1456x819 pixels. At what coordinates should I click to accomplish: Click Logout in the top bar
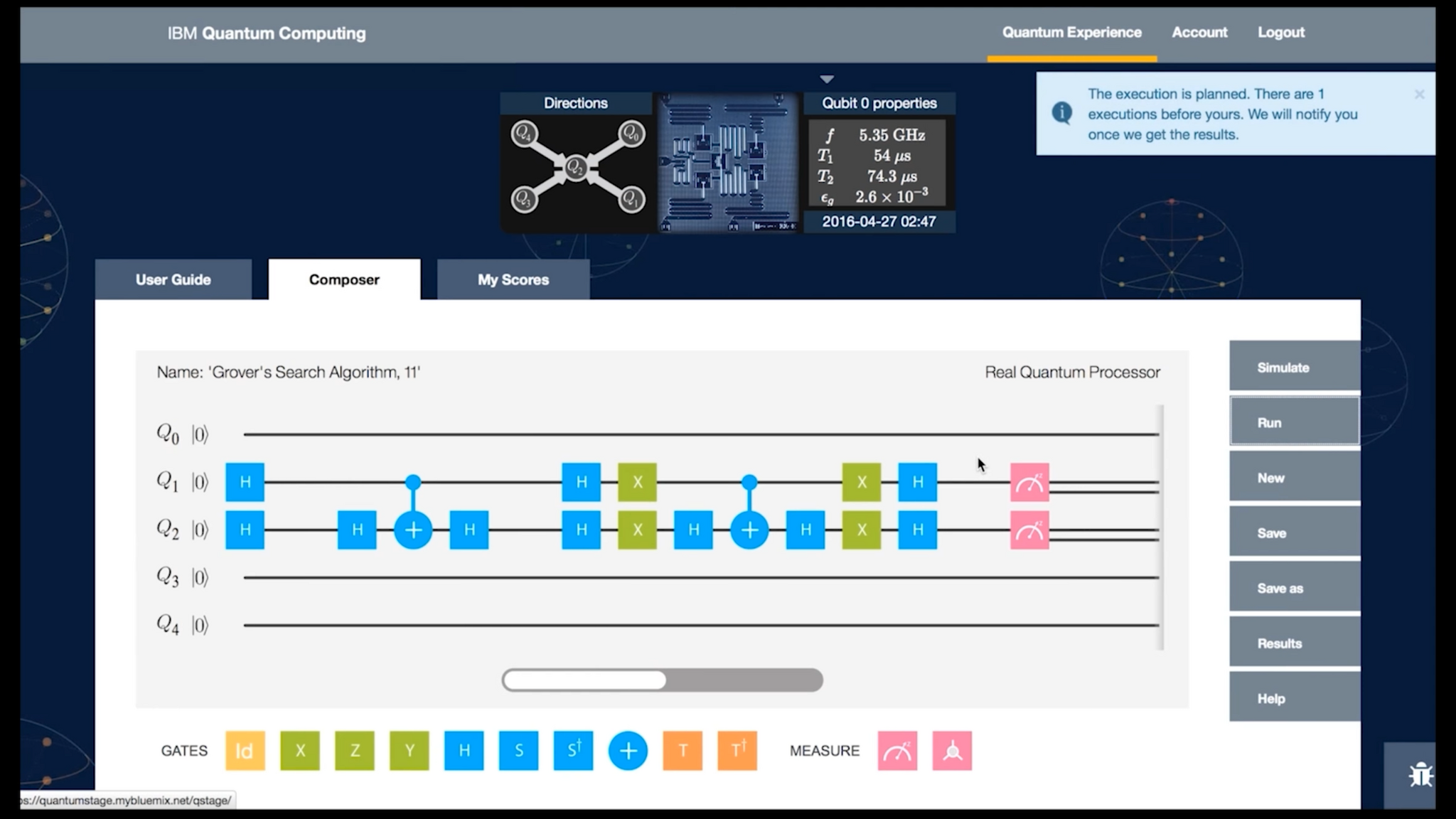[1281, 32]
